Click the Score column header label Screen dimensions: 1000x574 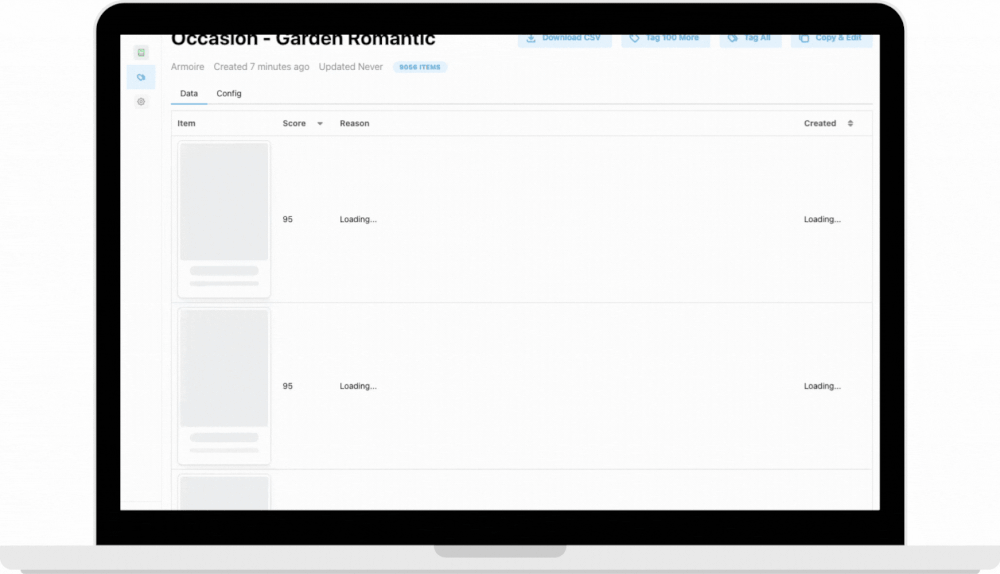point(294,124)
